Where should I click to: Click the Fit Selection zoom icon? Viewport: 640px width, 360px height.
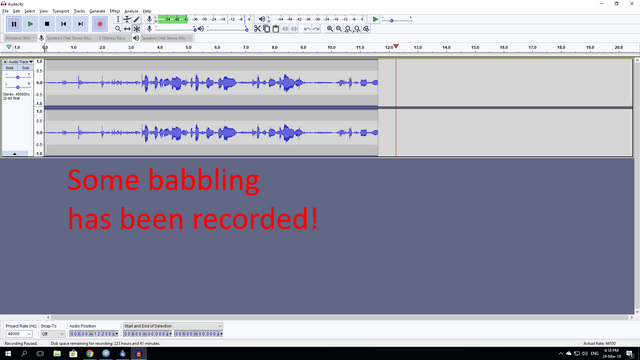[x=348, y=29]
